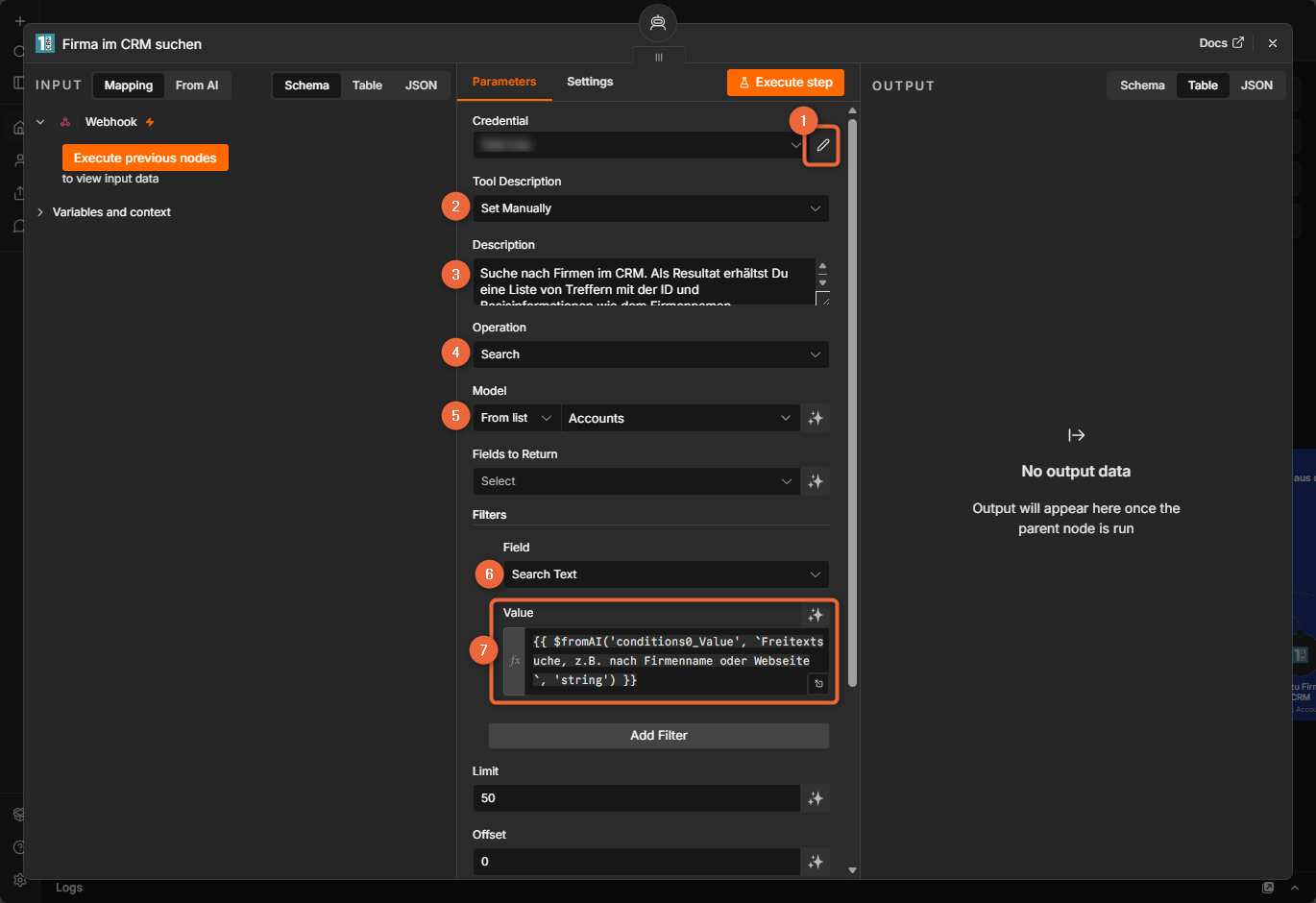Click sparkle AI icon beside Limit field

click(x=816, y=798)
